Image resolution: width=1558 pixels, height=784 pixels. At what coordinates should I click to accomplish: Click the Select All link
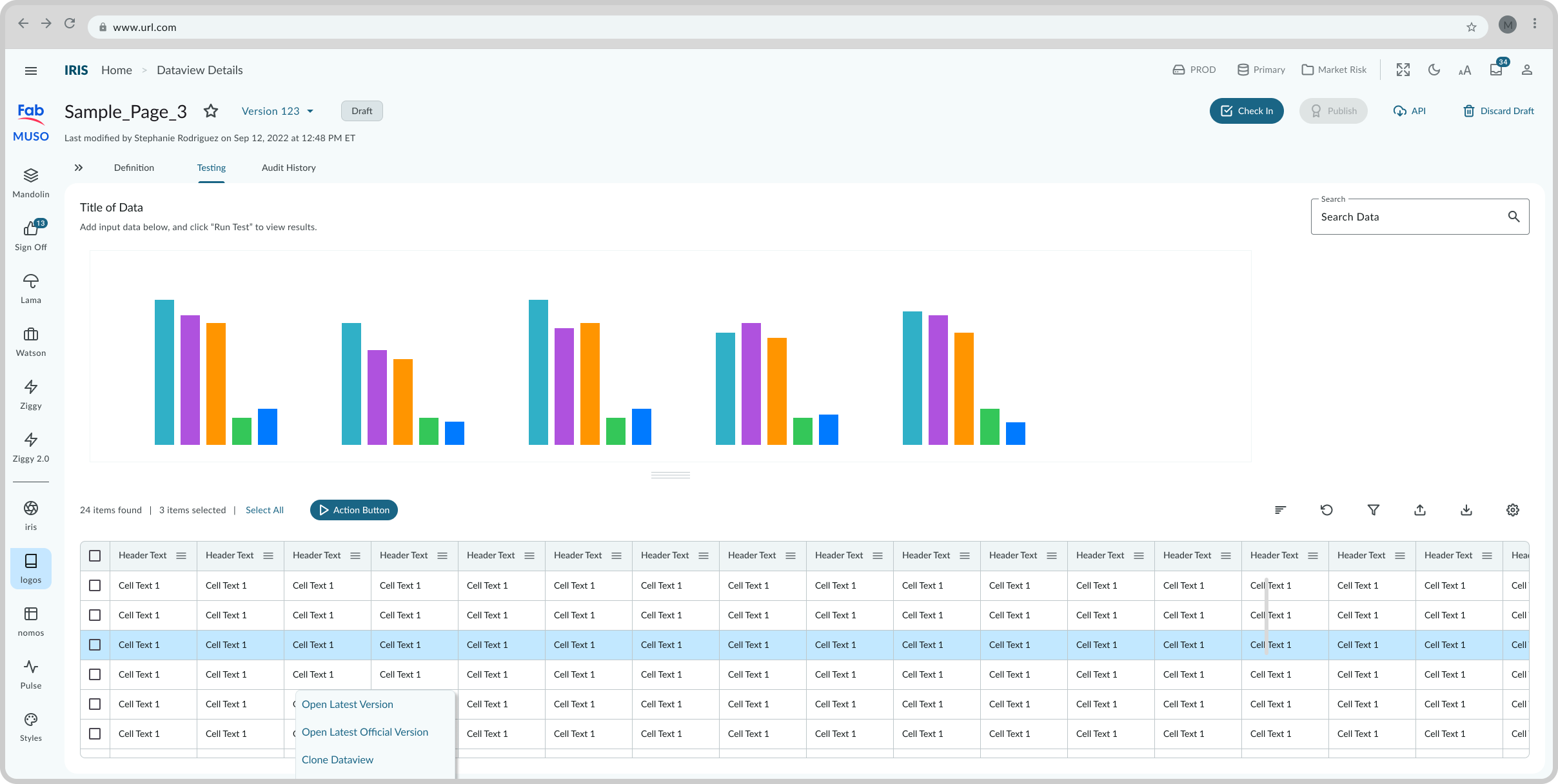click(264, 510)
